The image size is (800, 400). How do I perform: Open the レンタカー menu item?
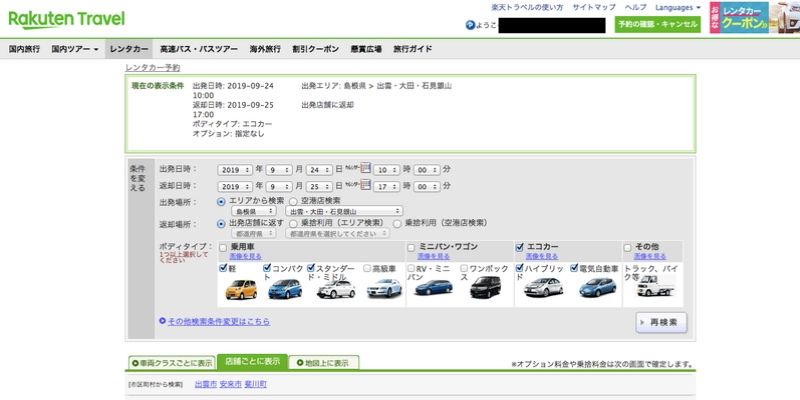click(x=129, y=49)
